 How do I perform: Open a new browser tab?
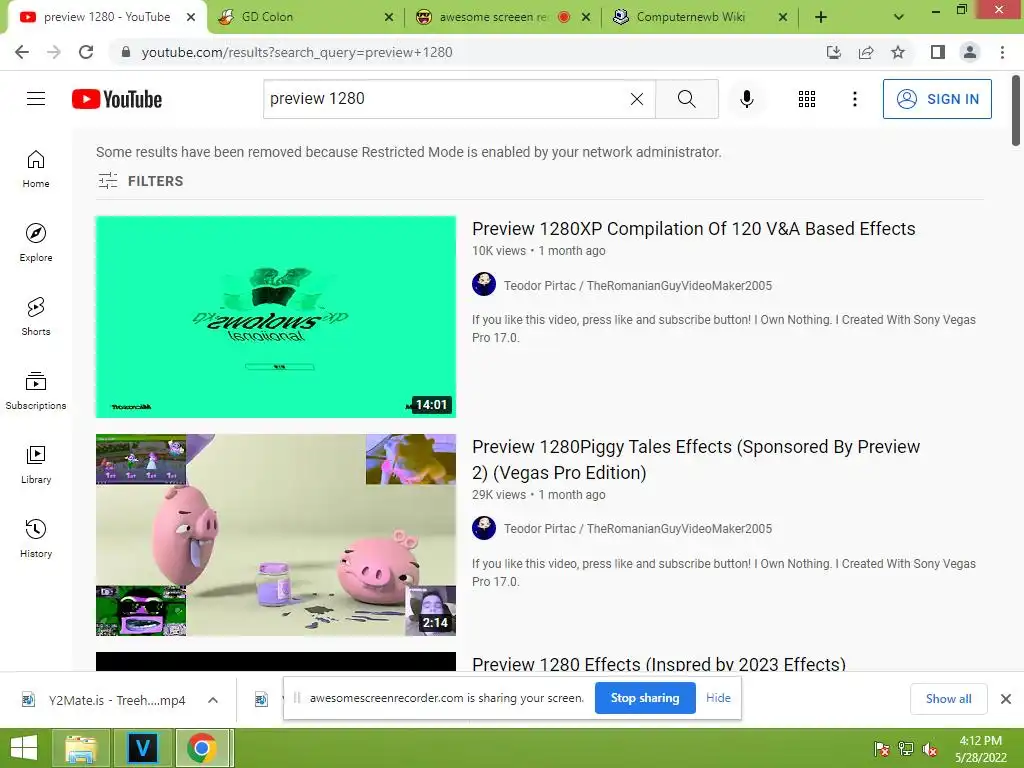tap(821, 17)
